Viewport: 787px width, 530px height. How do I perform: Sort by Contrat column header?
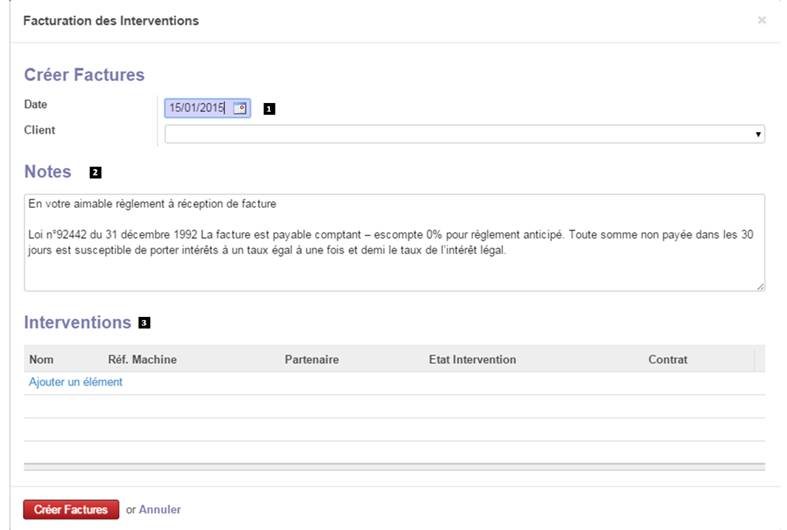(x=668, y=359)
